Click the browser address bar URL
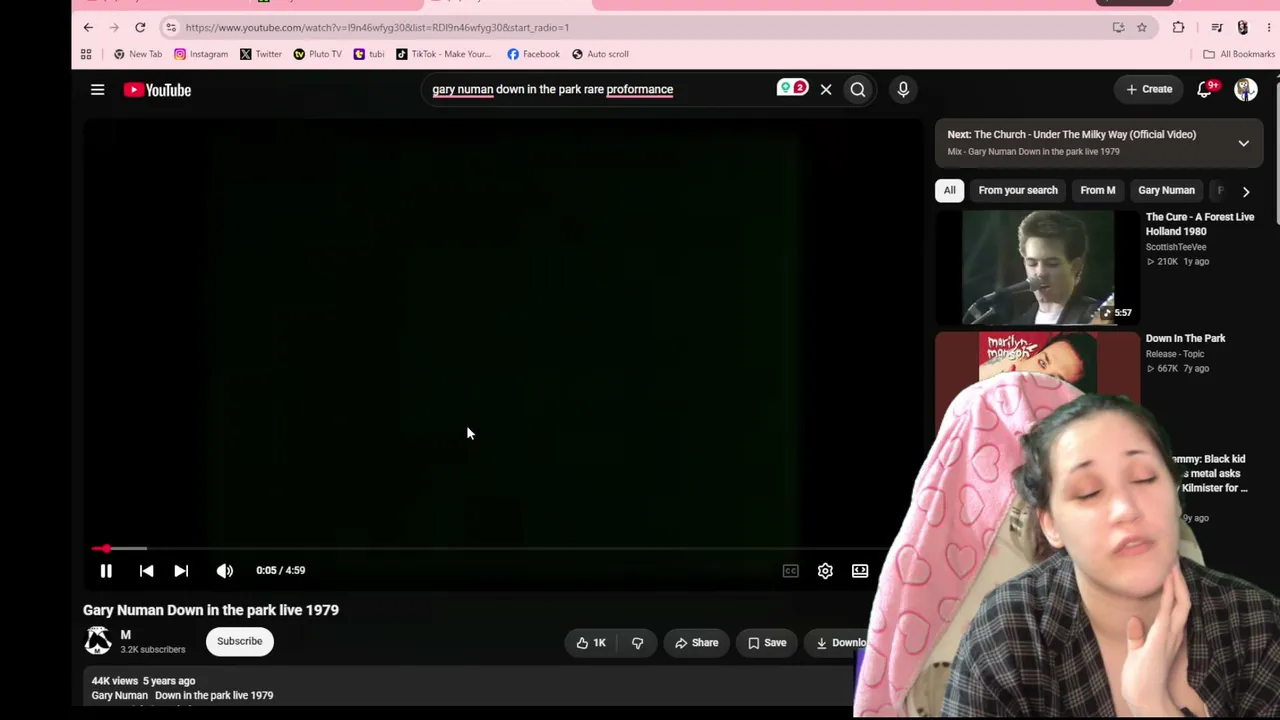 coord(377,28)
